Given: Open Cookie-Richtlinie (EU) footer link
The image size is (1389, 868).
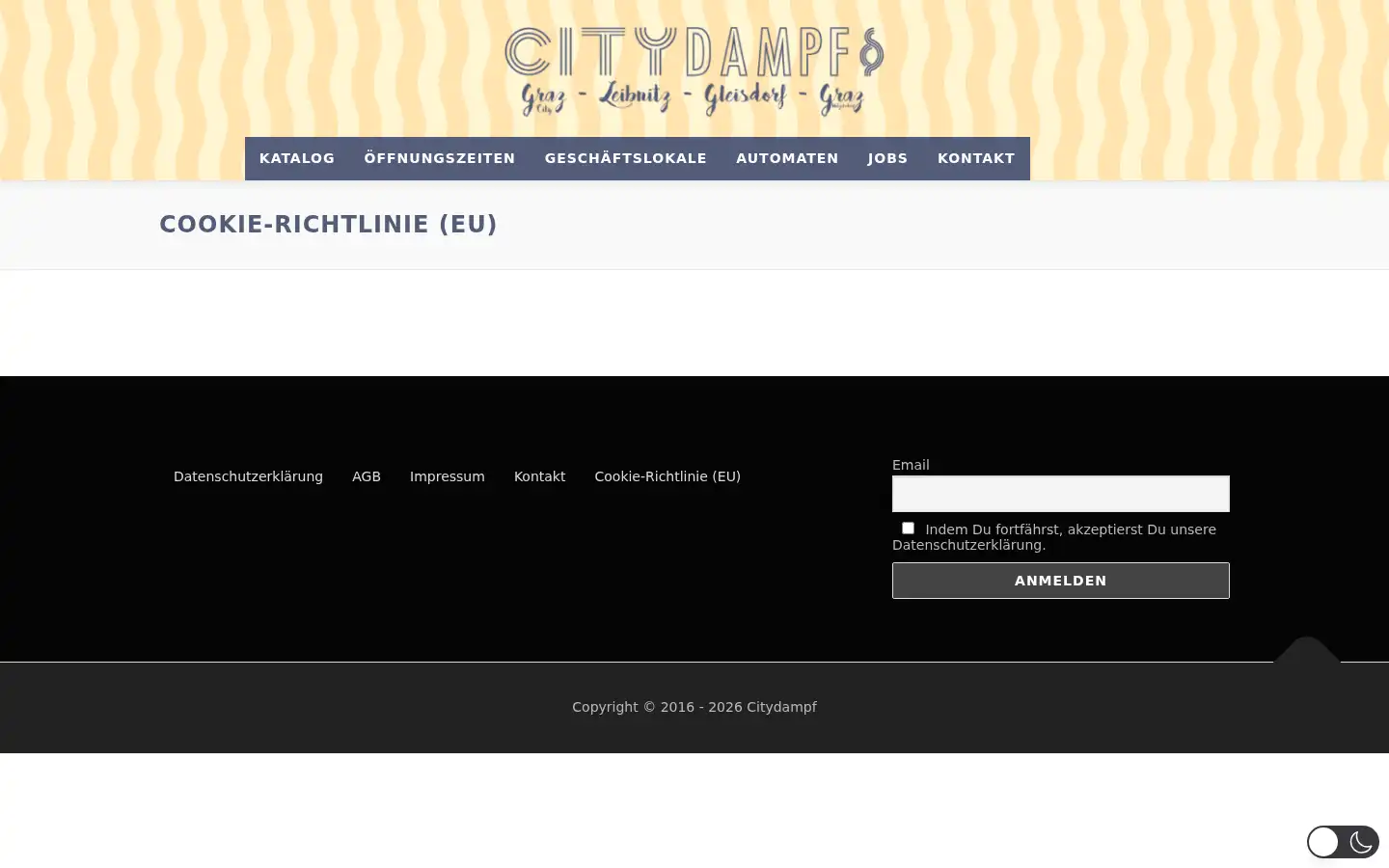Looking at the screenshot, I should pyautogui.click(x=667, y=476).
